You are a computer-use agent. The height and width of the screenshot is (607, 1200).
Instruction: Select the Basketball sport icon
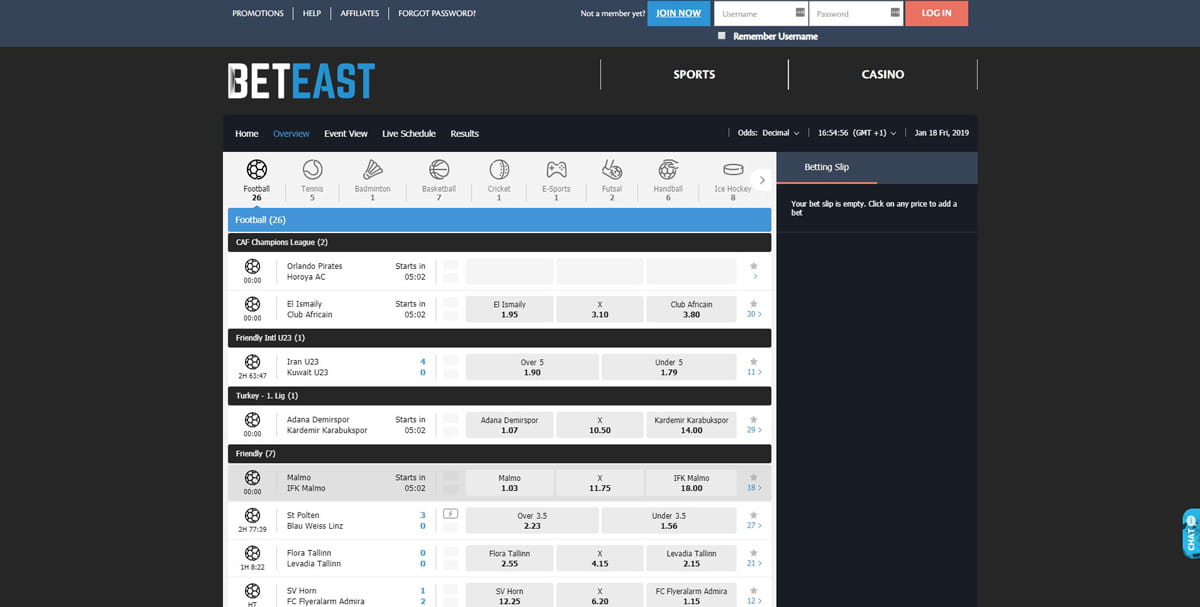[x=438, y=169]
